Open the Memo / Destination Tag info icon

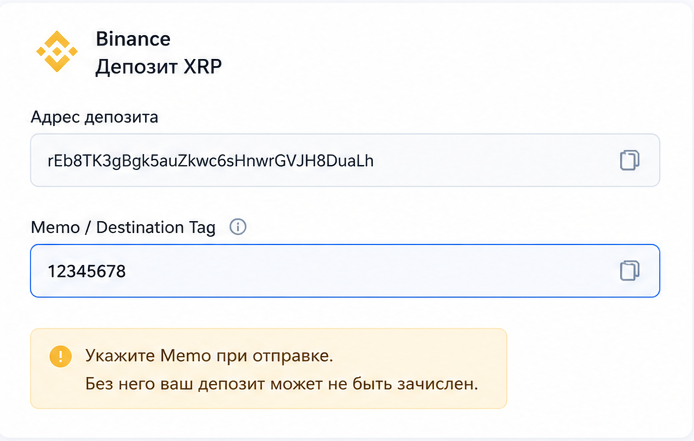pyautogui.click(x=238, y=227)
